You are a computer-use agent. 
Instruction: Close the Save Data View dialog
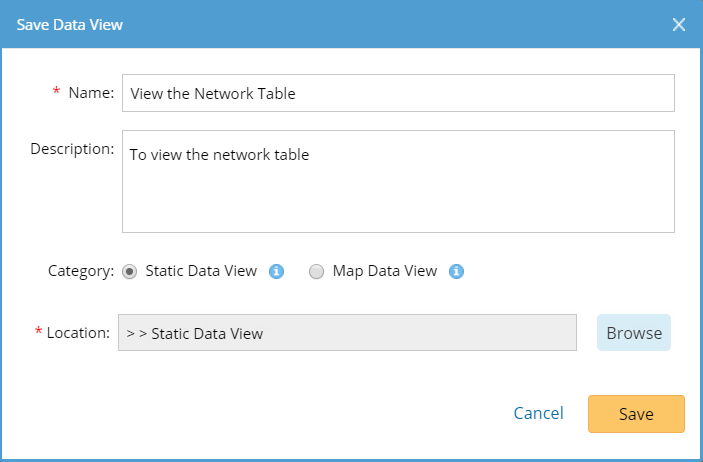pos(679,25)
